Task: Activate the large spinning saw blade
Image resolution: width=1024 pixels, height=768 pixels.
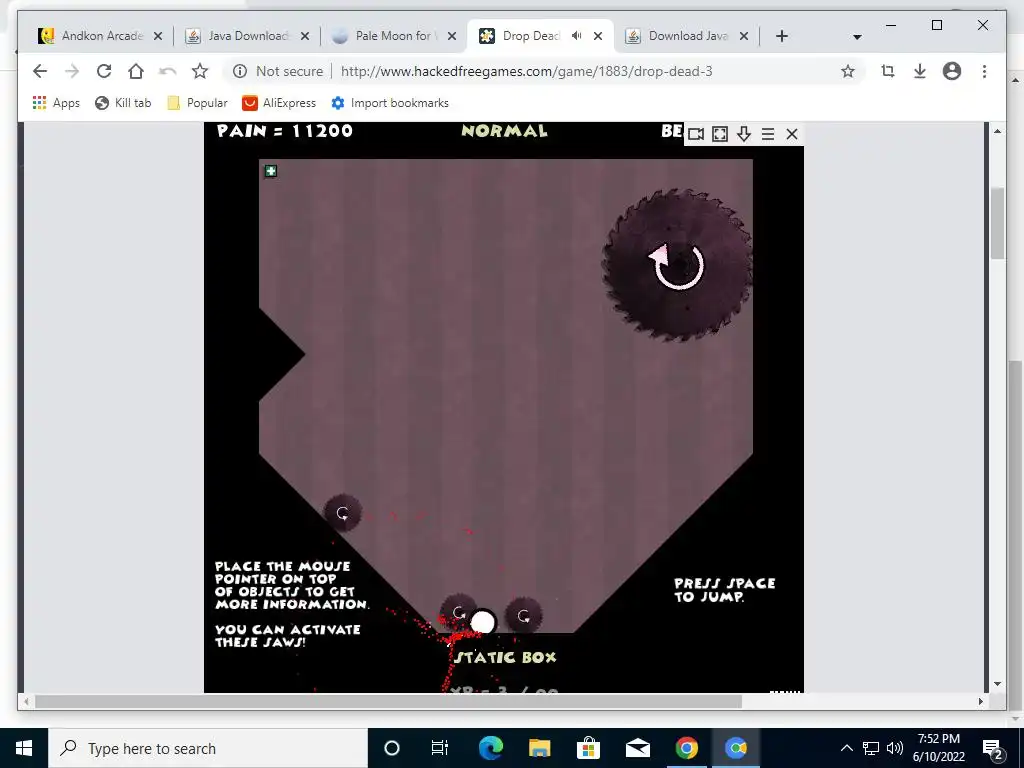Action: tap(677, 265)
